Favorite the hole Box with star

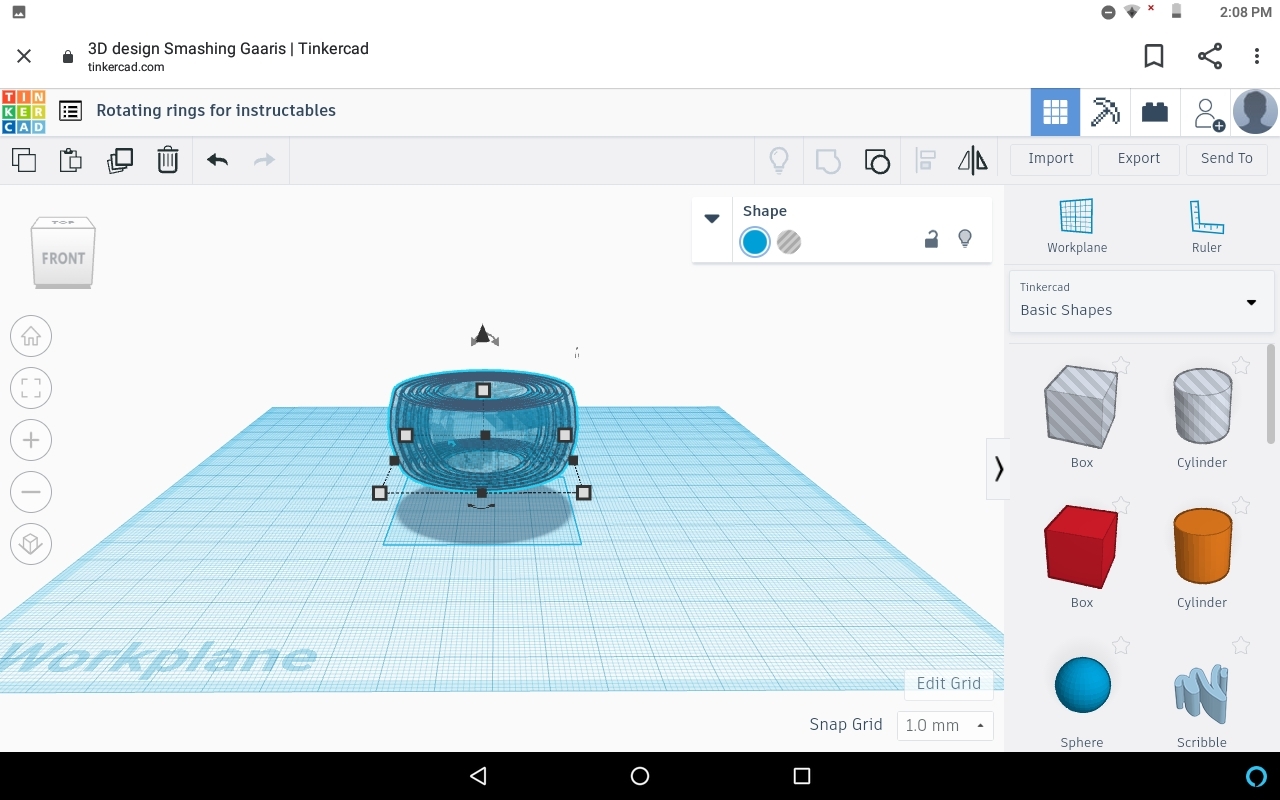pyautogui.click(x=1121, y=365)
